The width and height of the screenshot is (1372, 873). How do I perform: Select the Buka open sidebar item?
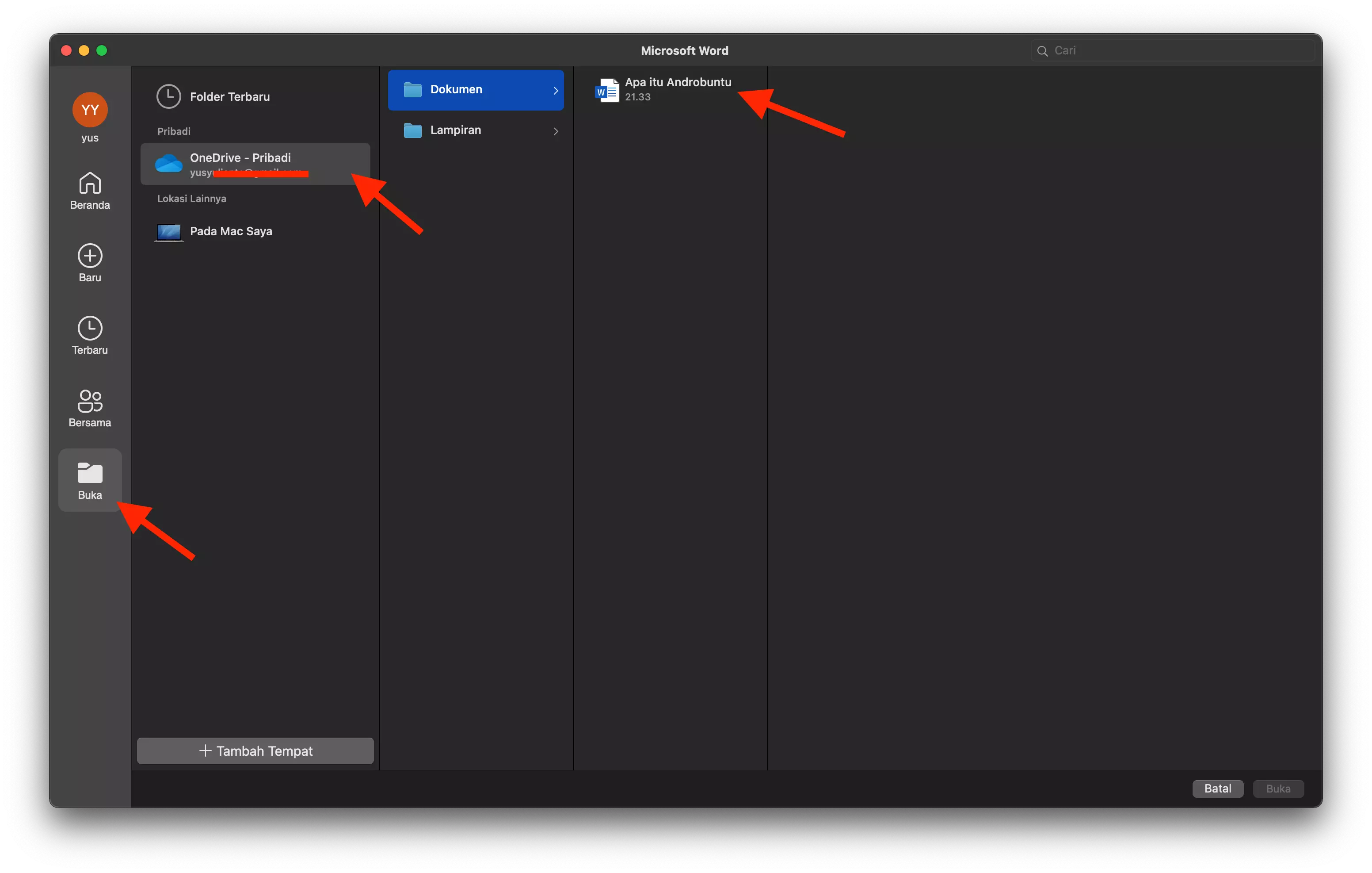coord(90,480)
